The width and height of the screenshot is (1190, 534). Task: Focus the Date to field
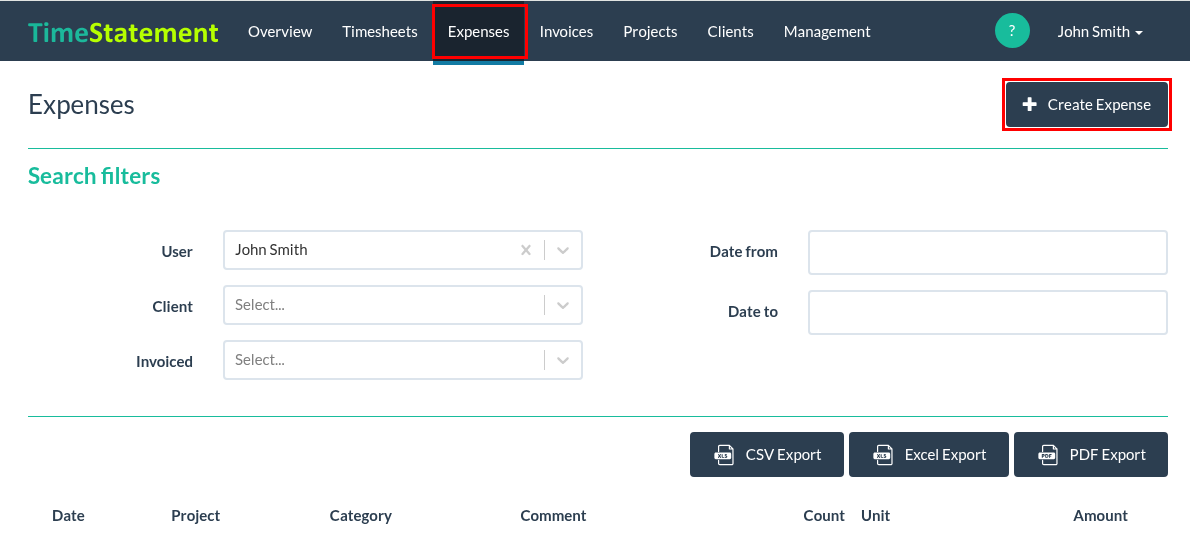pyautogui.click(x=987, y=313)
